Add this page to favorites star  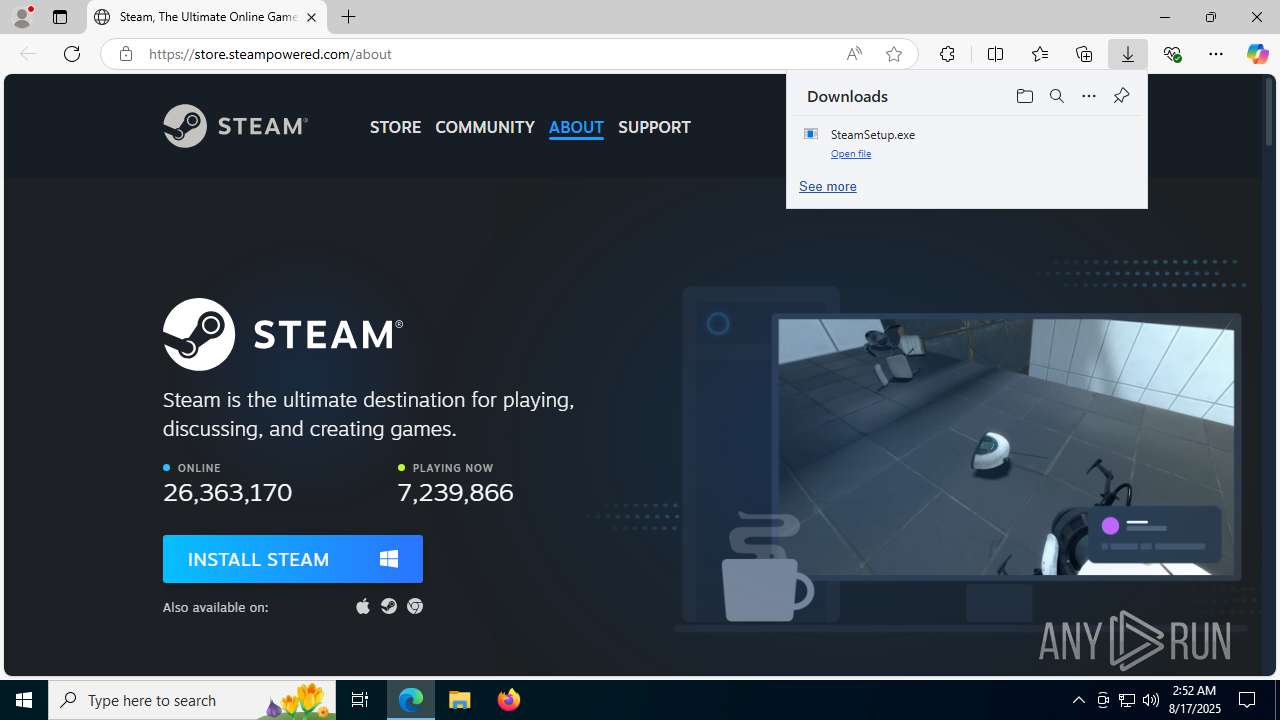pos(894,54)
